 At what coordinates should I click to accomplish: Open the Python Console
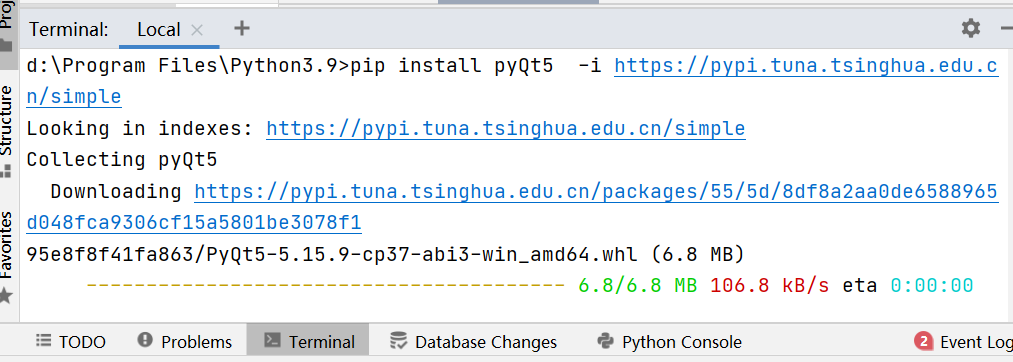669,342
